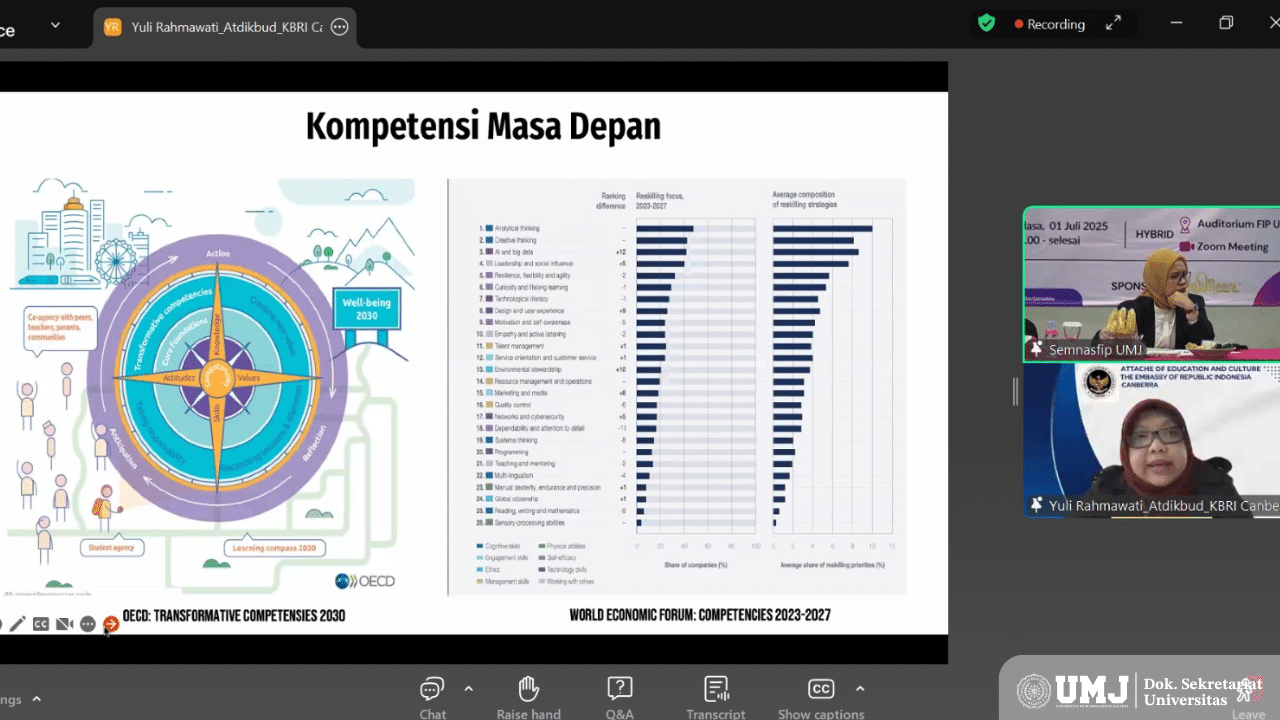
Task: Click the OECD Transformative Competensies caption
Action: point(234,616)
